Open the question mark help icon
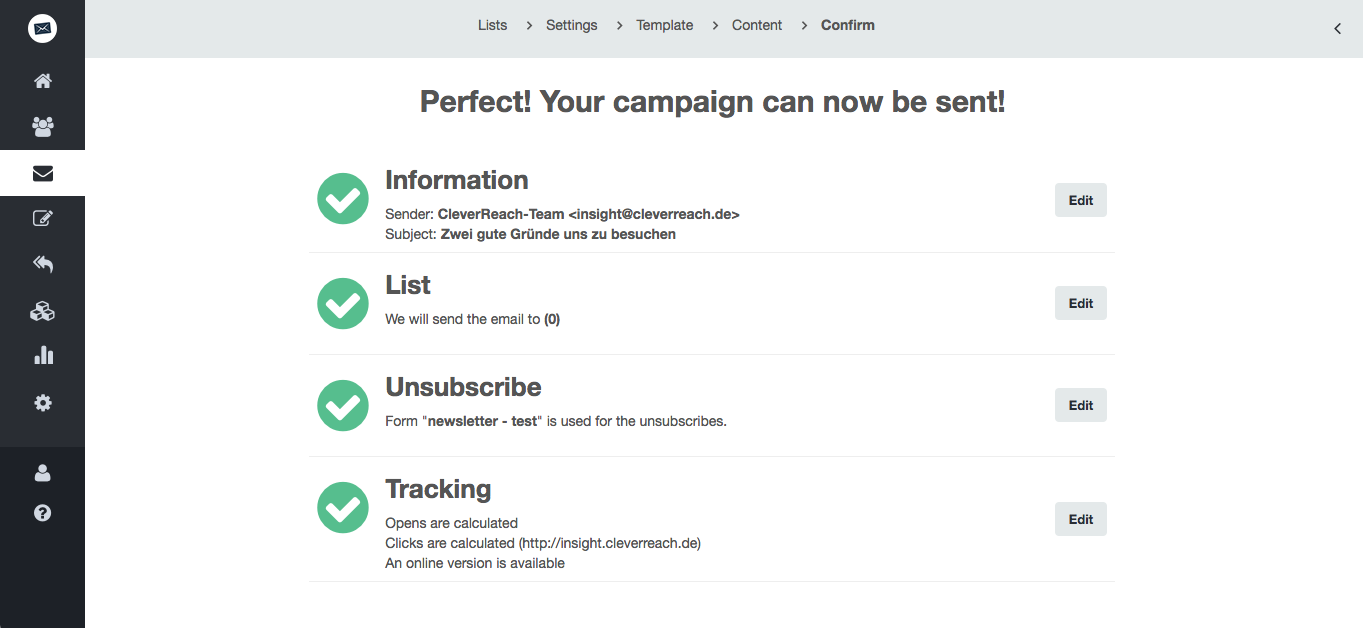 [42, 513]
